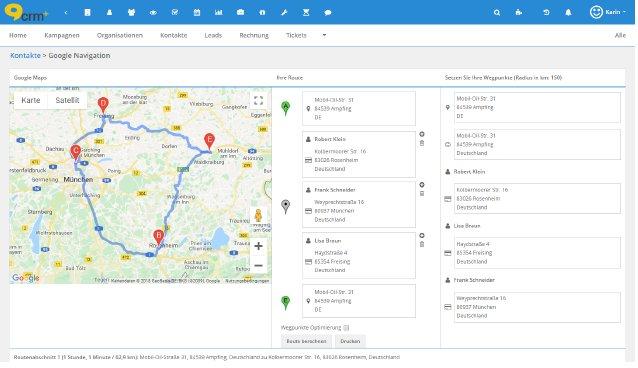
Task: Zoom in the map with plus
Action: (x=258, y=246)
